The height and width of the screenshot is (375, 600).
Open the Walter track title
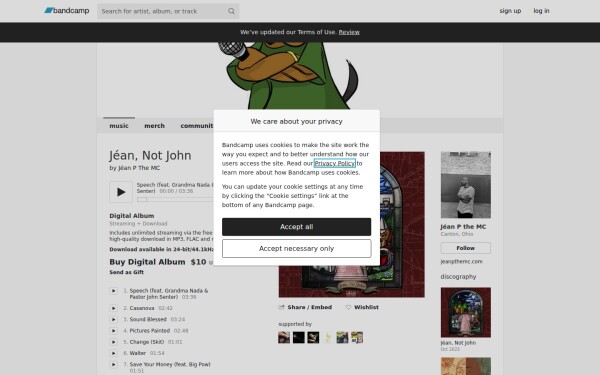click(x=138, y=353)
